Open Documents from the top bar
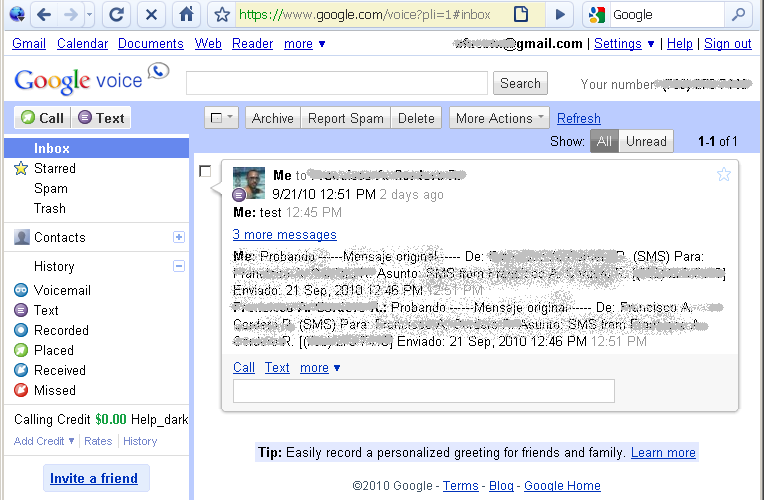 (x=151, y=43)
